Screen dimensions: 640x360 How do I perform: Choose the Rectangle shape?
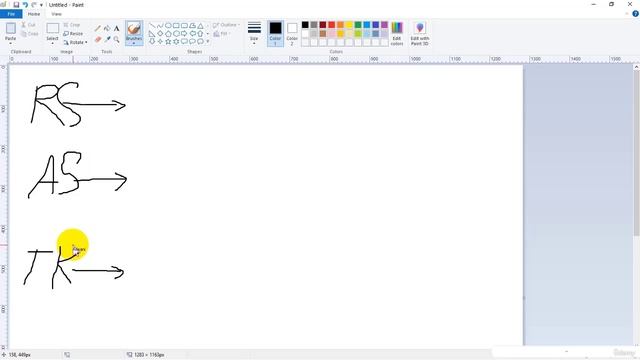pyautogui.click(x=176, y=25)
